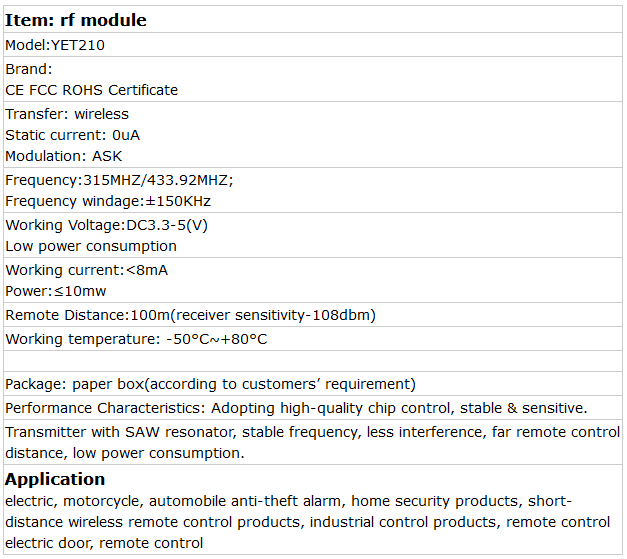Click the Brand: label
This screenshot has width=627, height=559.
pyautogui.click(x=29, y=69)
